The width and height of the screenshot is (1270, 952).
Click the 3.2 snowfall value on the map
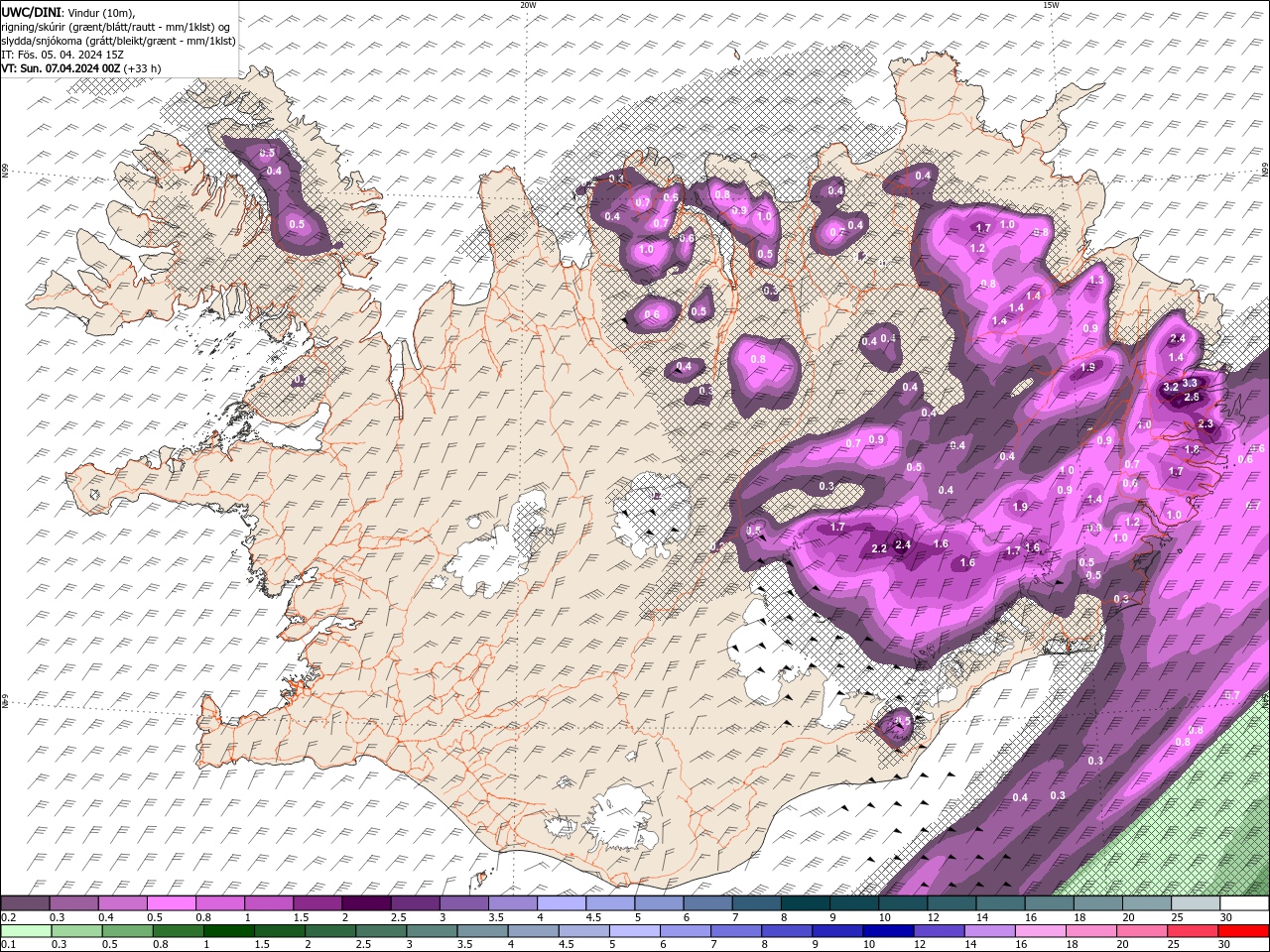(1171, 387)
